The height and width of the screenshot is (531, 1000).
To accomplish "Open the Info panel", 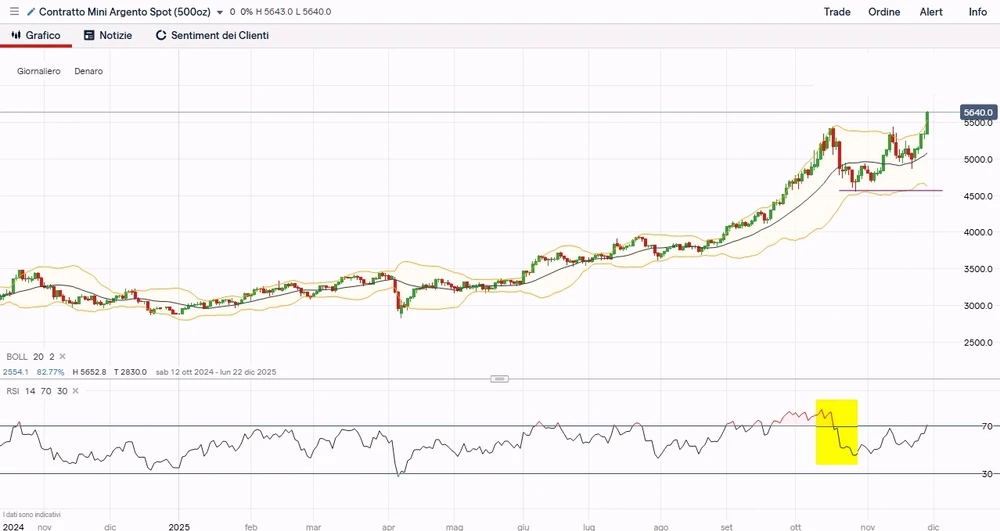I will point(977,12).
